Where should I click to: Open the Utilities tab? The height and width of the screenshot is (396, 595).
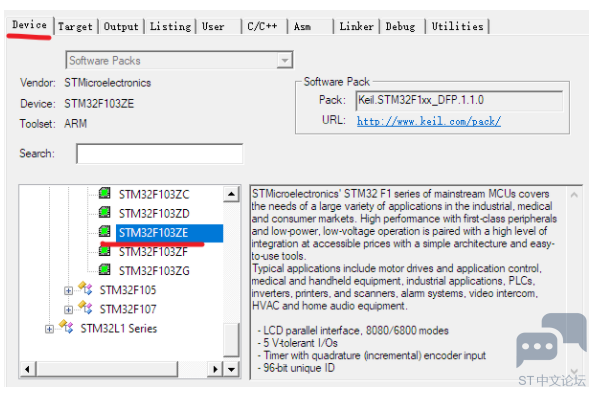coord(457,27)
